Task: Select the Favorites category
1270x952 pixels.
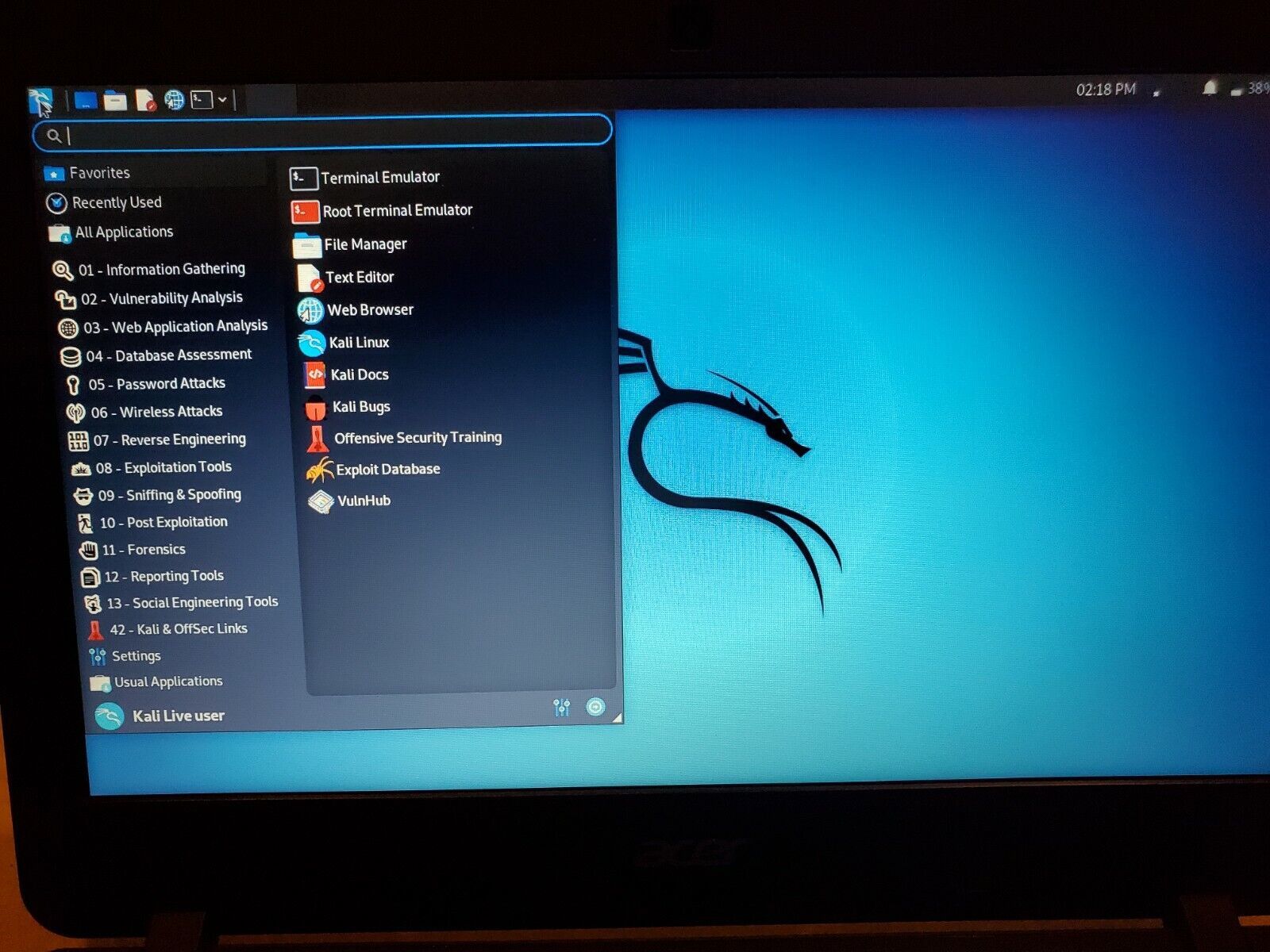Action: click(x=155, y=172)
